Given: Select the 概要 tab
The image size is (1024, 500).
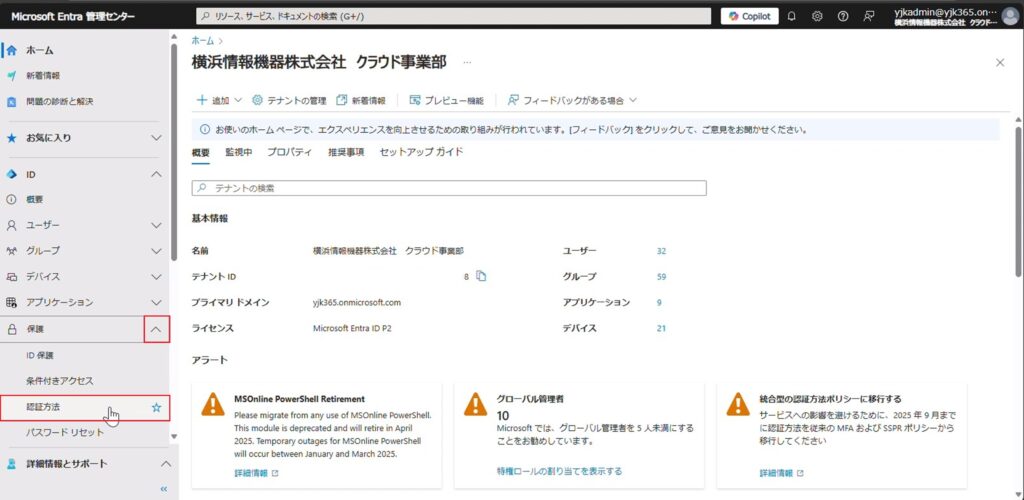Looking at the screenshot, I should 200,153.
